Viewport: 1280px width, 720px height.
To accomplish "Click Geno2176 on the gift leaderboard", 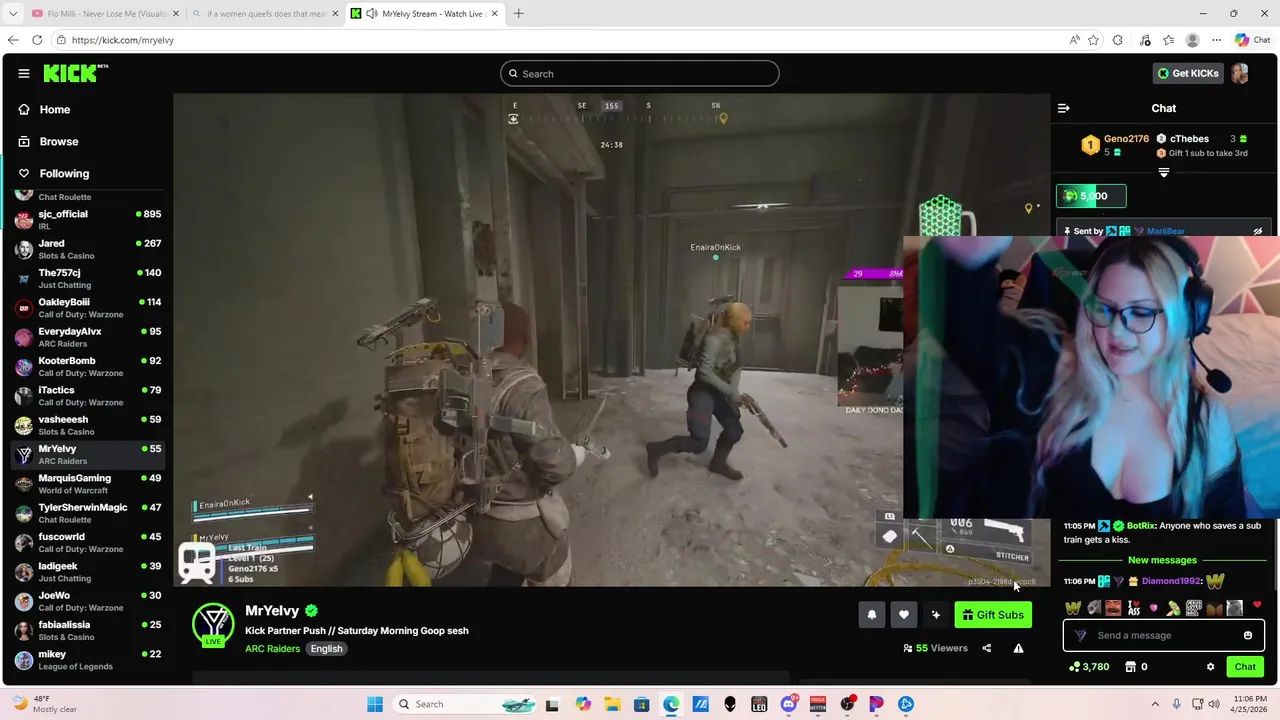I will [1126, 139].
